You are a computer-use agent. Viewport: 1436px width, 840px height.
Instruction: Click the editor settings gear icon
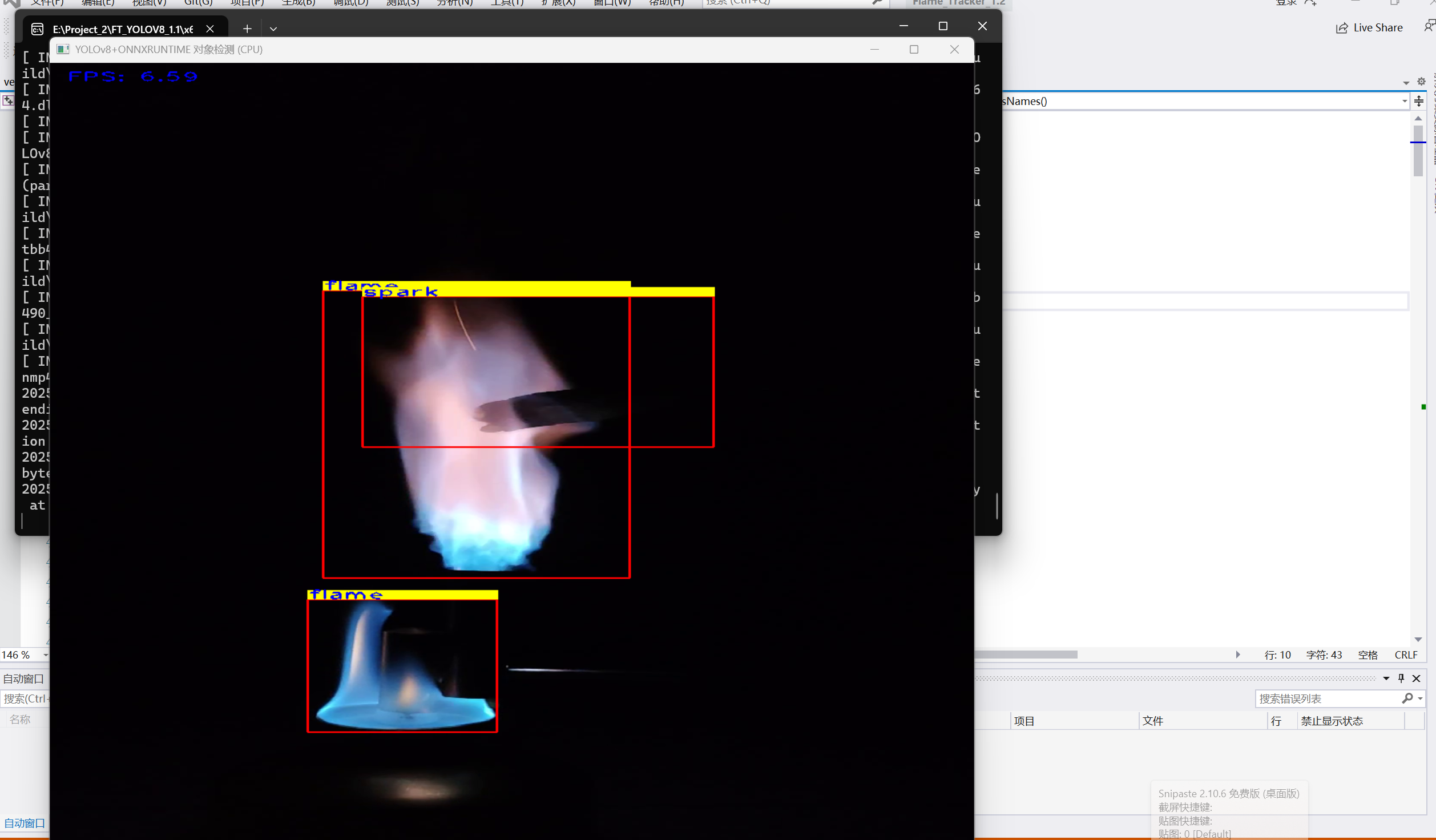(1421, 82)
